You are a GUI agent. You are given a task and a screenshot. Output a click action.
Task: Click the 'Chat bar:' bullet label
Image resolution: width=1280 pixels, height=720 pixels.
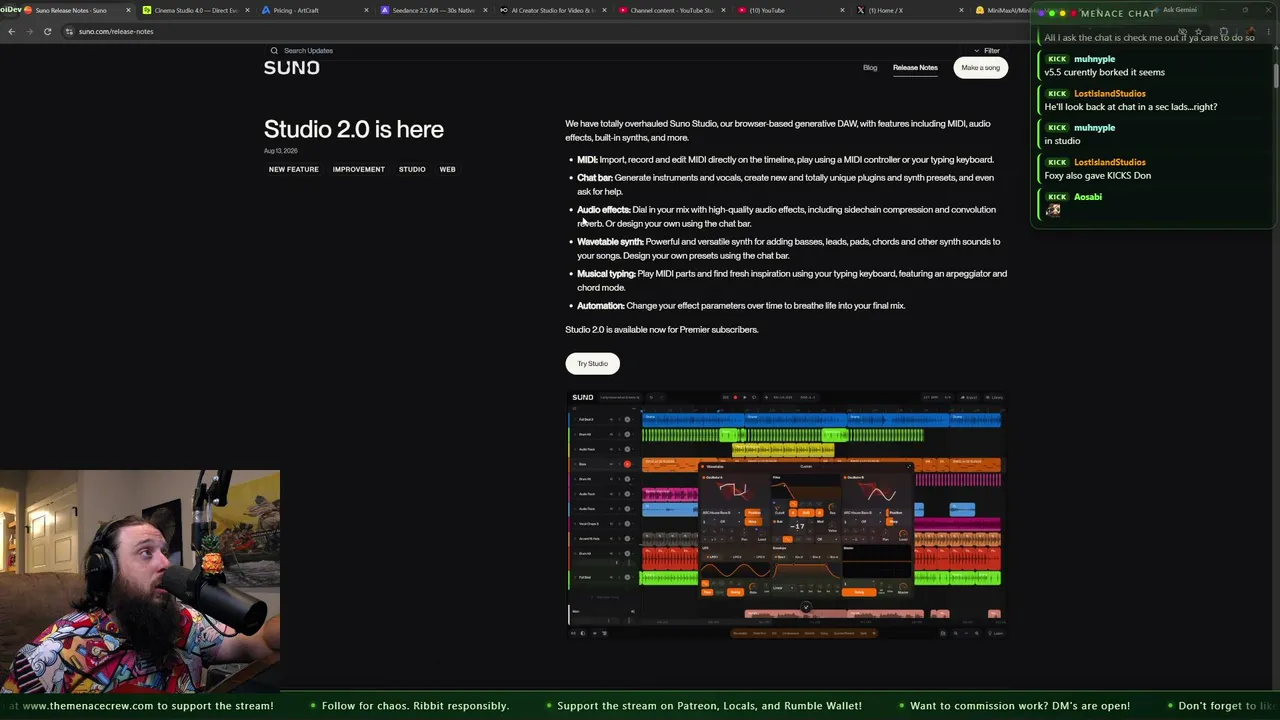coord(595,178)
